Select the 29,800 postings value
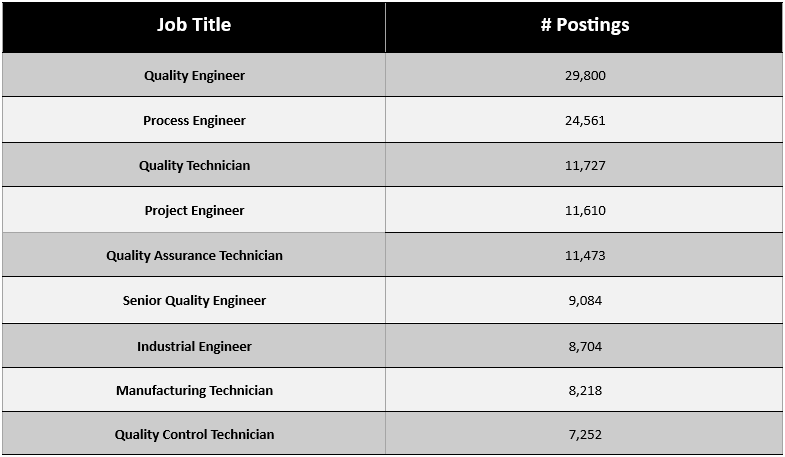785x457 pixels. coord(585,76)
